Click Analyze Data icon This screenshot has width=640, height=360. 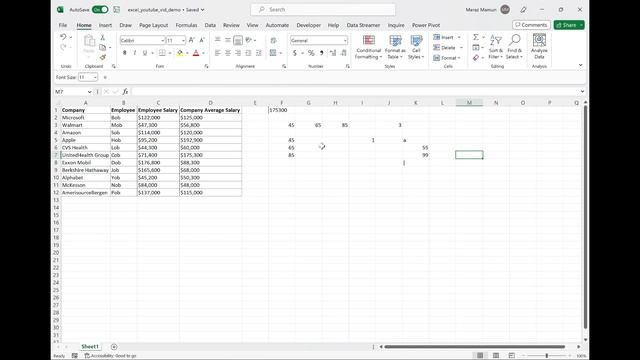[x=539, y=47]
